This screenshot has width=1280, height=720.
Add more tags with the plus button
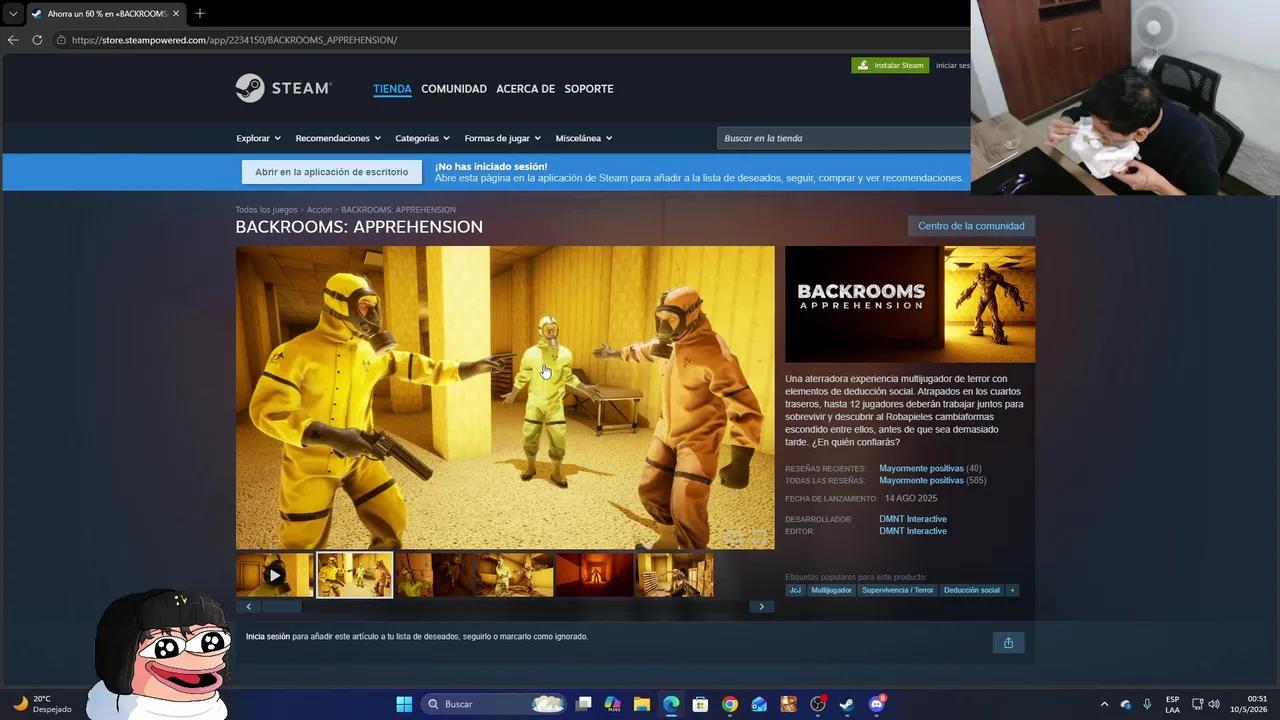(x=1012, y=590)
